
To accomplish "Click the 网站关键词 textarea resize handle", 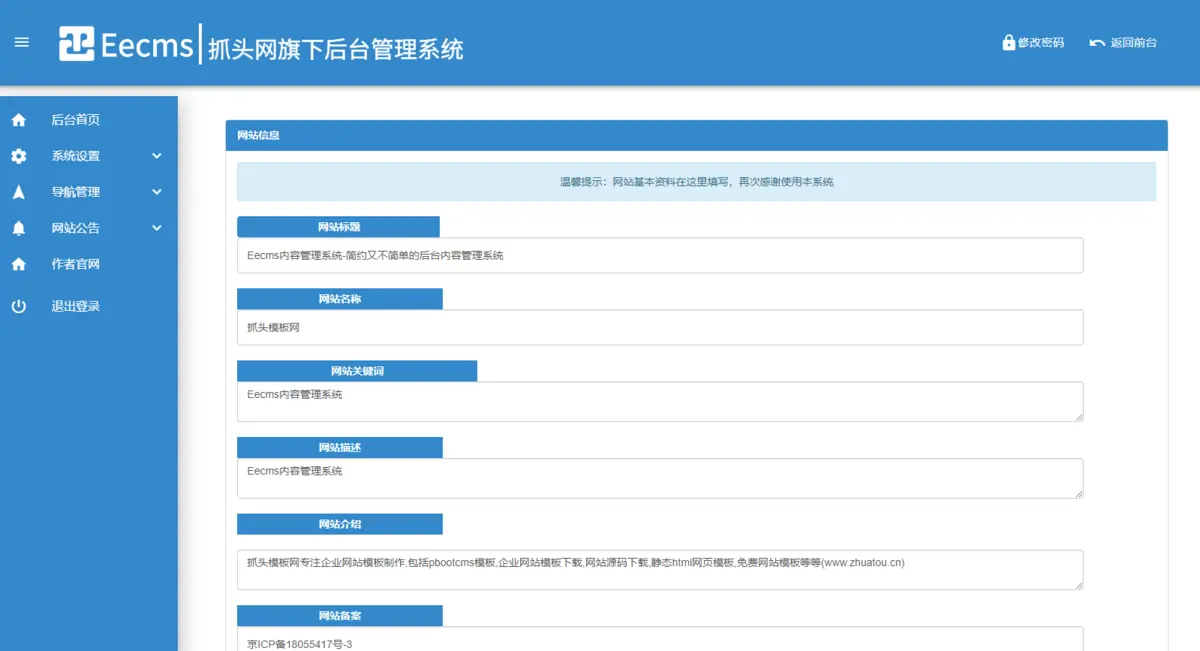I will click(1078, 416).
